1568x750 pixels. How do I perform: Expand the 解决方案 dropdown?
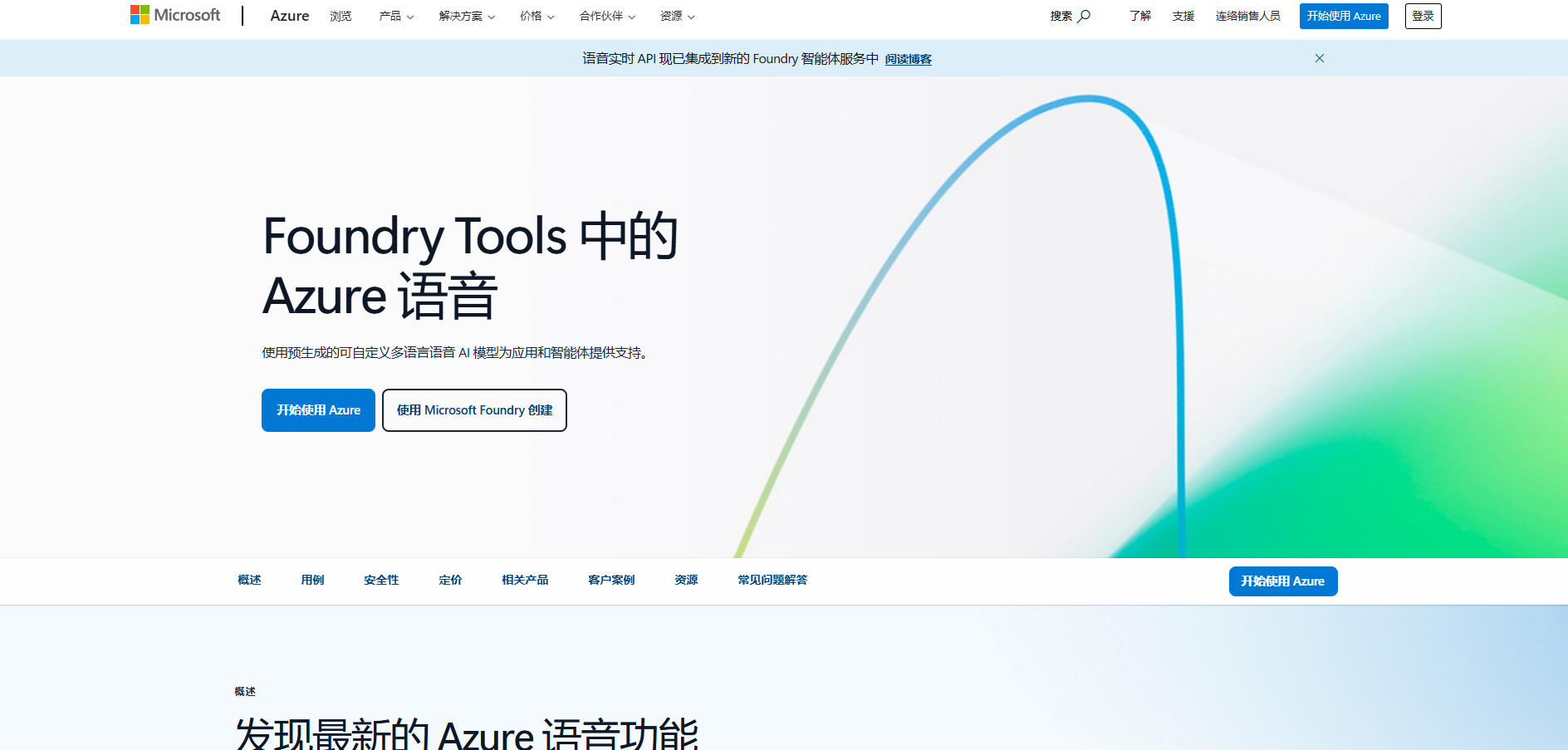(x=467, y=16)
